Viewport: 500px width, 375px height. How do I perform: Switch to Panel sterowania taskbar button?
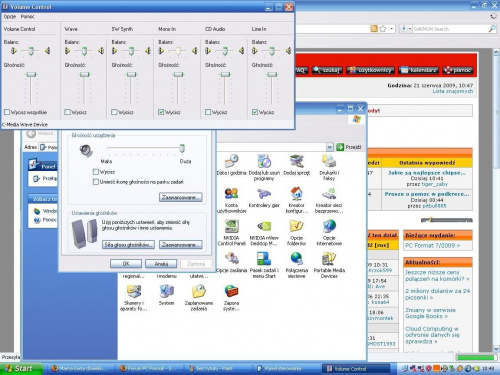pos(287,369)
